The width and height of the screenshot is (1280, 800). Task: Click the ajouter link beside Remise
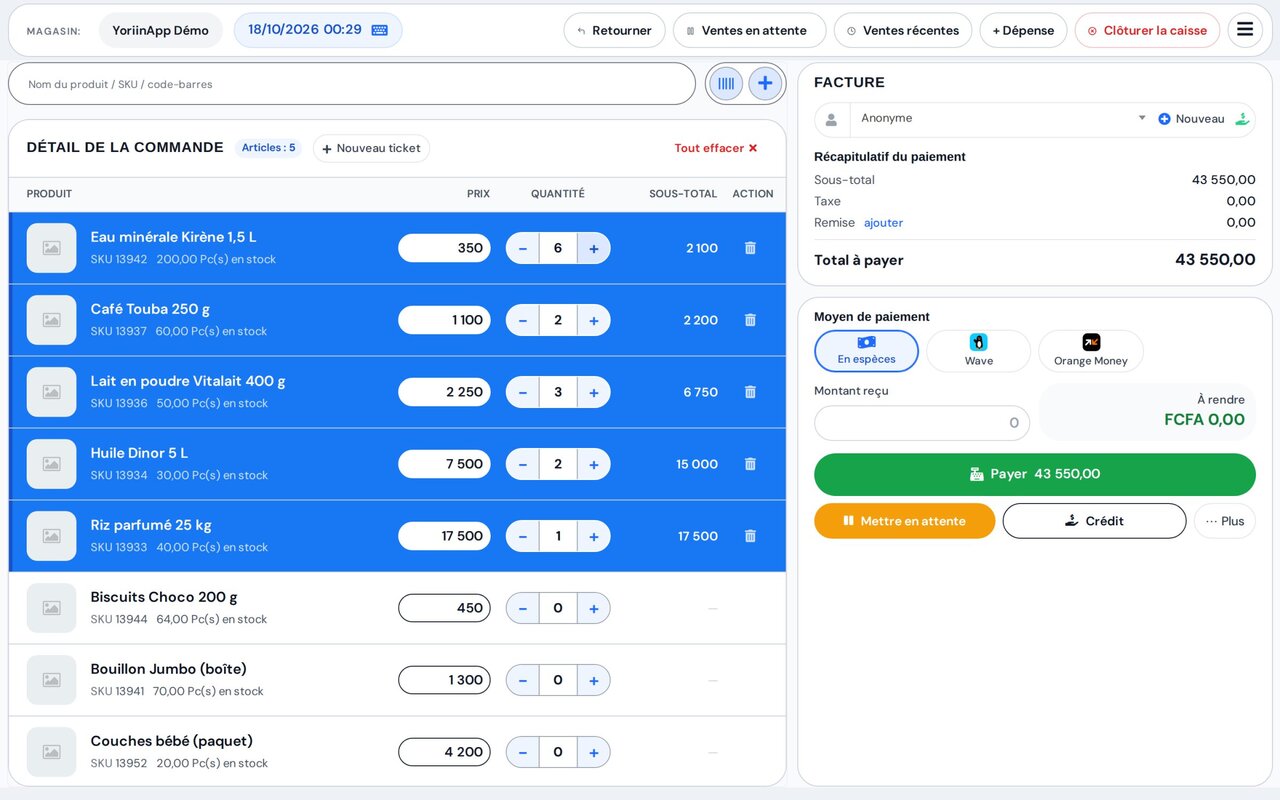pos(883,223)
